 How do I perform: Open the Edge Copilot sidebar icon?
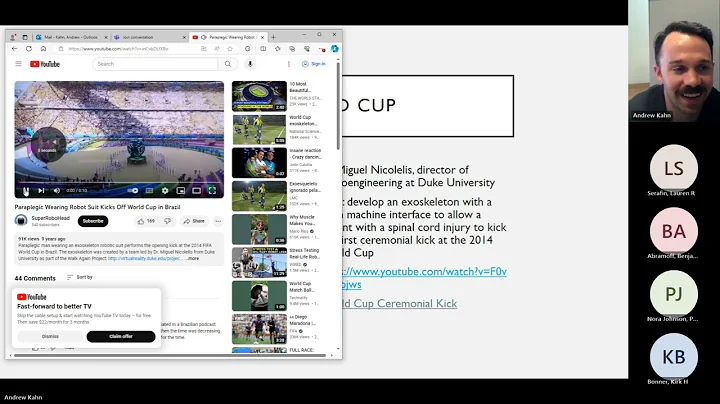(335, 49)
